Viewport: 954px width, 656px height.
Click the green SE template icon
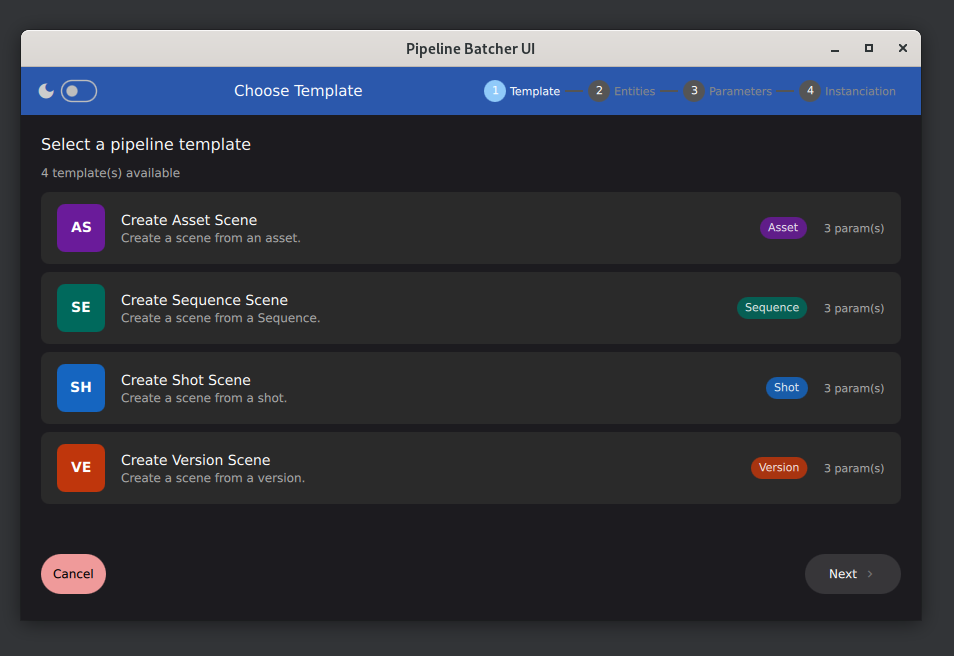click(81, 308)
